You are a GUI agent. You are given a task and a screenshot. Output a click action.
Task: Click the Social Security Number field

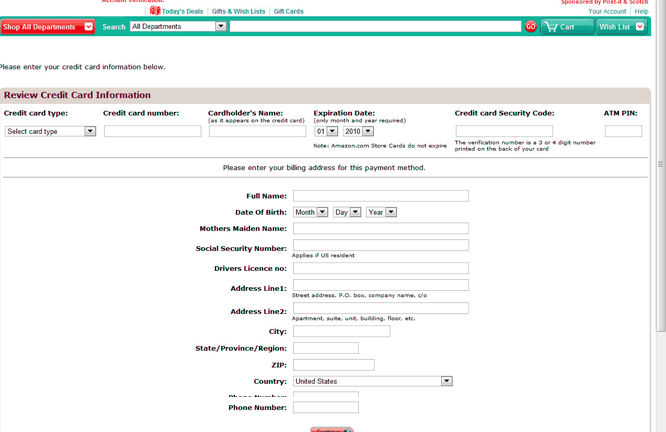(381, 245)
